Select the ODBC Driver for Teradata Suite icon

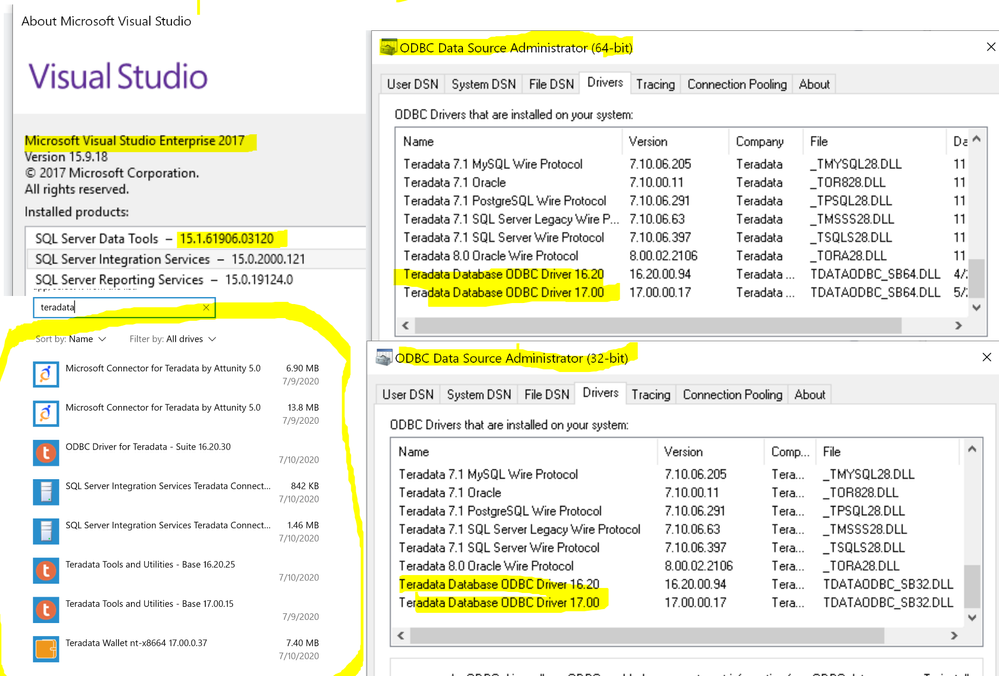point(45,453)
